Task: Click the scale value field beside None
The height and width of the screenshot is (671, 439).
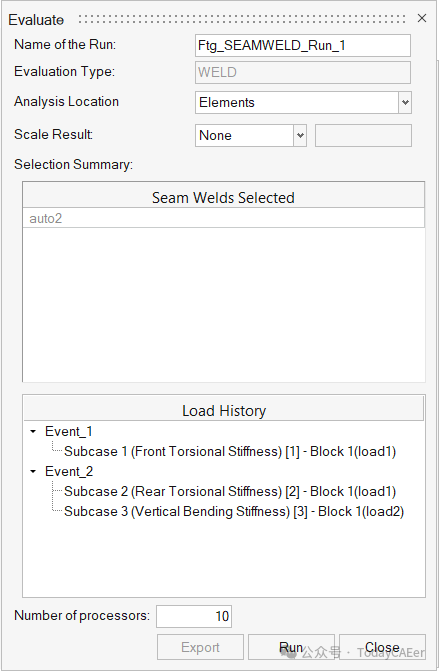Action: coord(363,135)
